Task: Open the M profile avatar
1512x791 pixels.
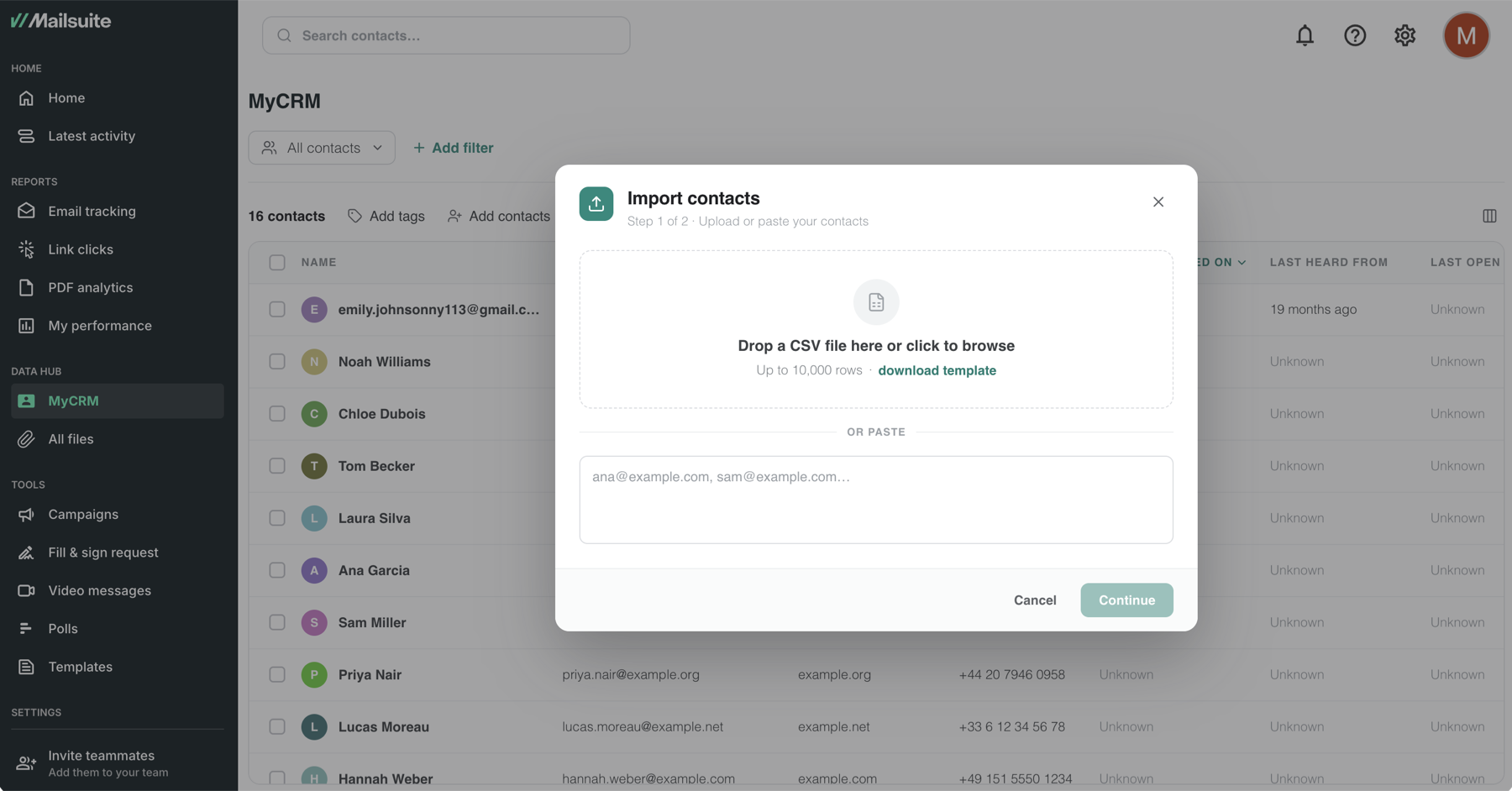Action: [x=1466, y=35]
